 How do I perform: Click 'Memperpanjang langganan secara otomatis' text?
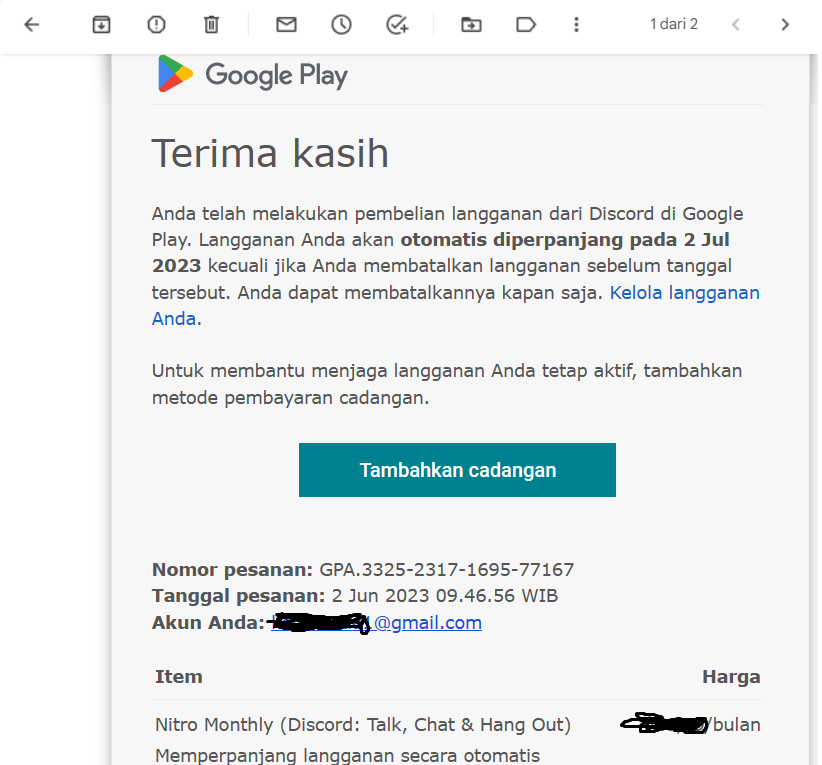click(348, 756)
